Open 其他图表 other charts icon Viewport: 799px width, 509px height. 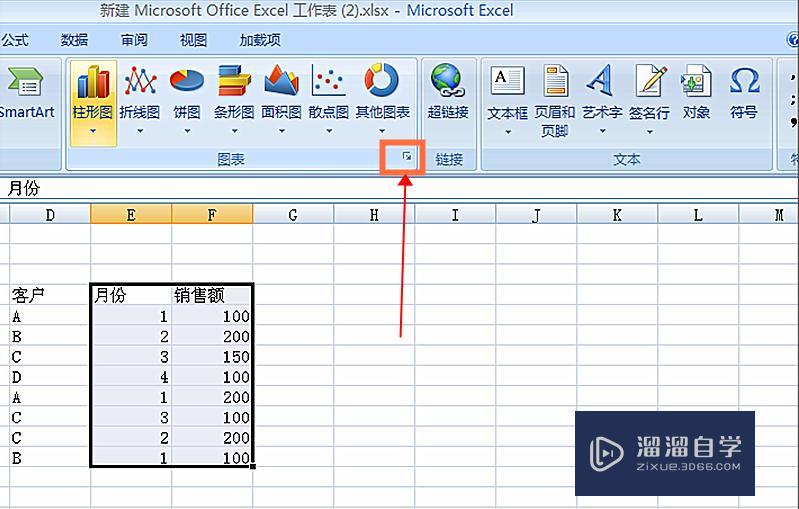(382, 80)
